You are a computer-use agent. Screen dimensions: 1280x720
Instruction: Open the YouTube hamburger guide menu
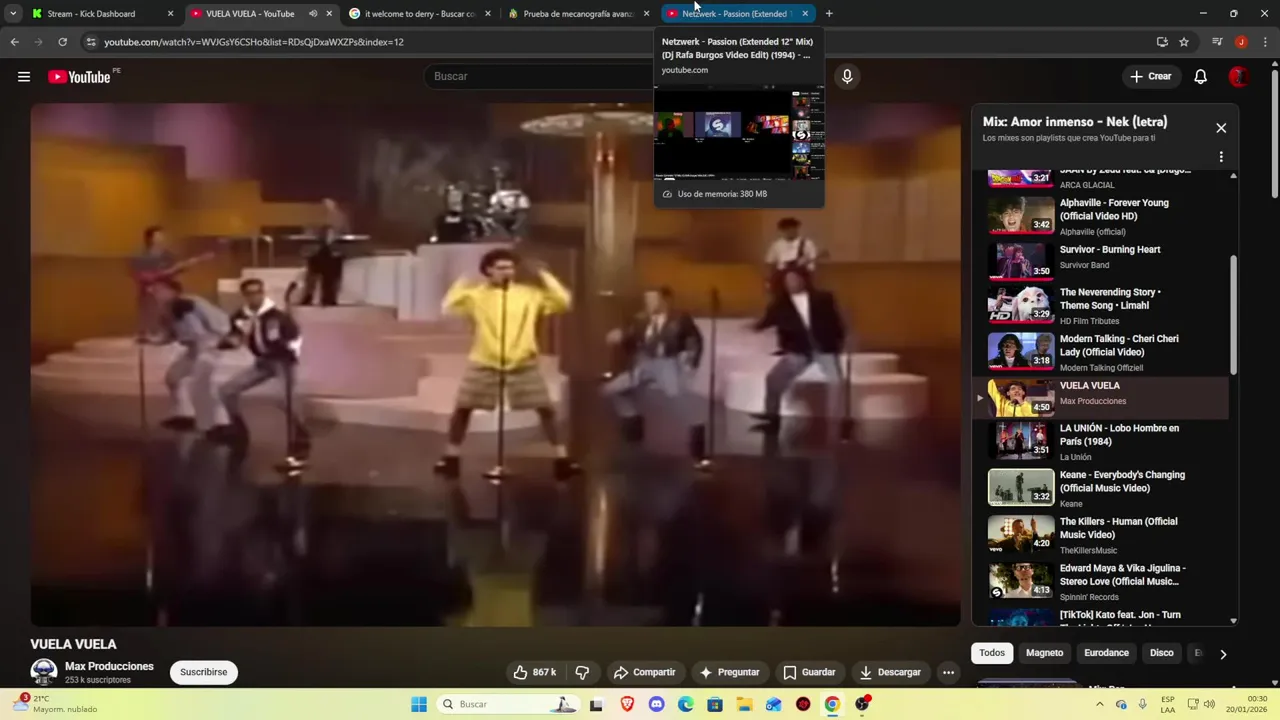[24, 77]
